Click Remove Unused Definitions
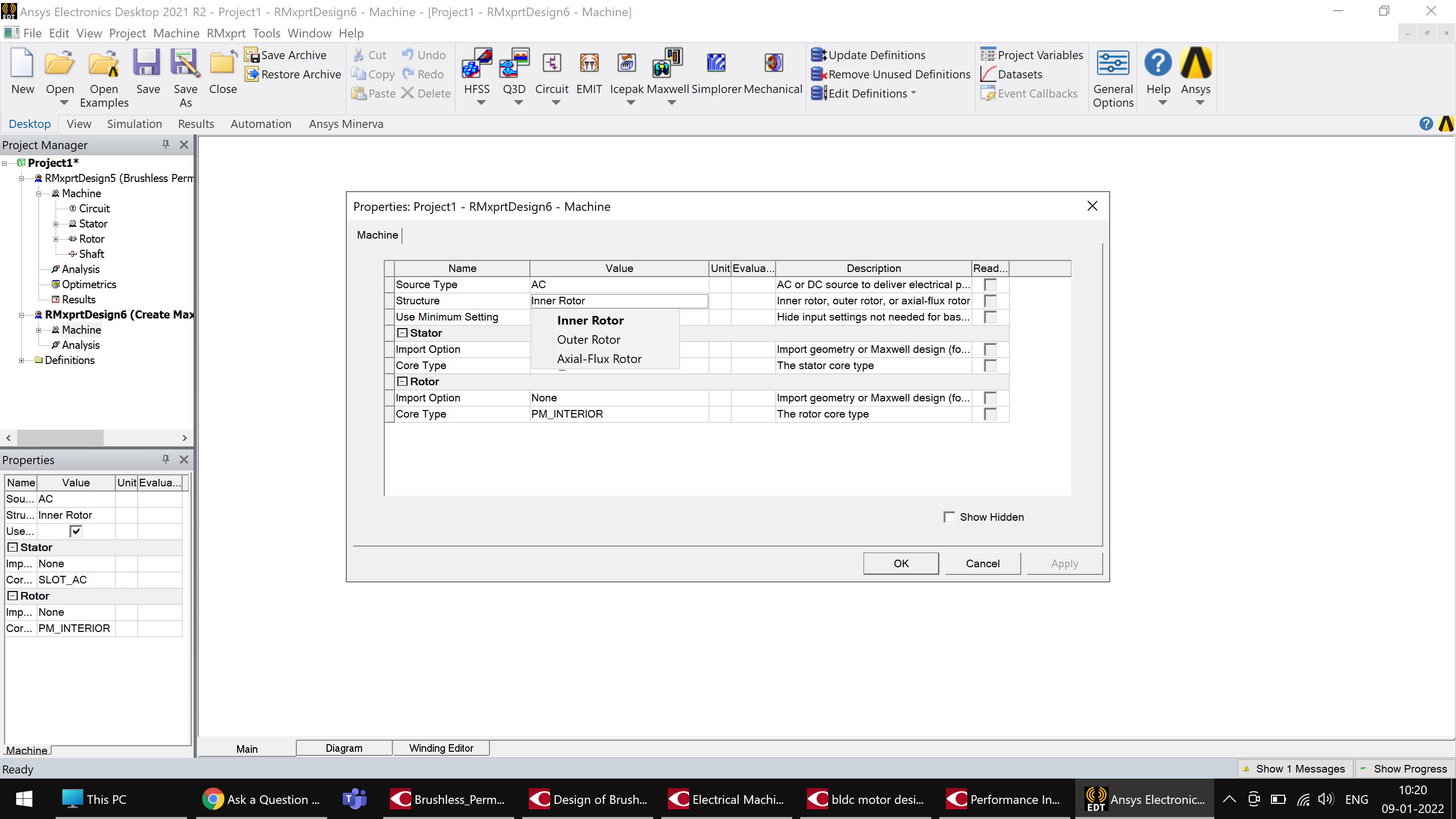The image size is (1456, 819). point(891,74)
